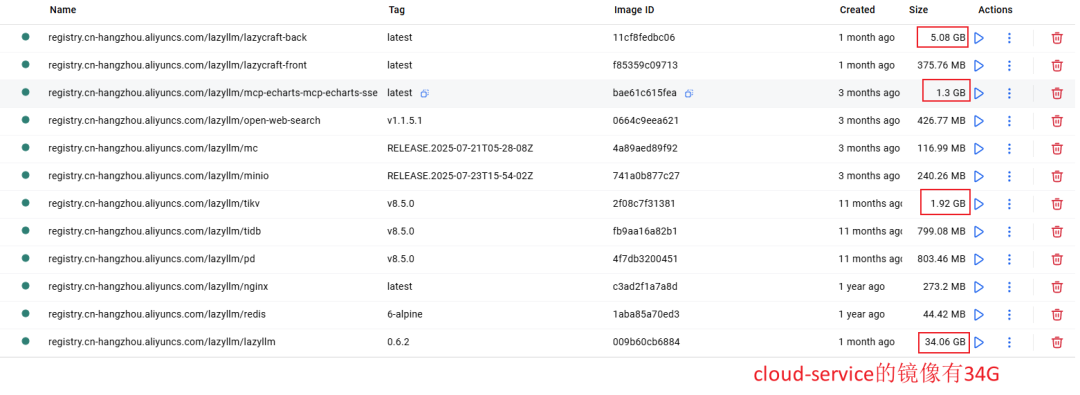Select image ID fb9aa16a82b1
Image resolution: width=1080 pixels, height=395 pixels.
coord(645,231)
